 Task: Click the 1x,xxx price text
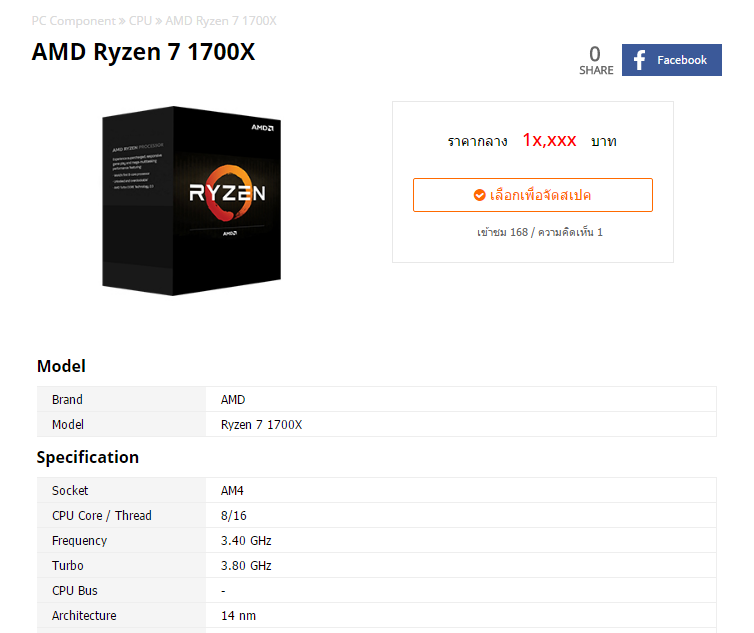click(x=549, y=140)
